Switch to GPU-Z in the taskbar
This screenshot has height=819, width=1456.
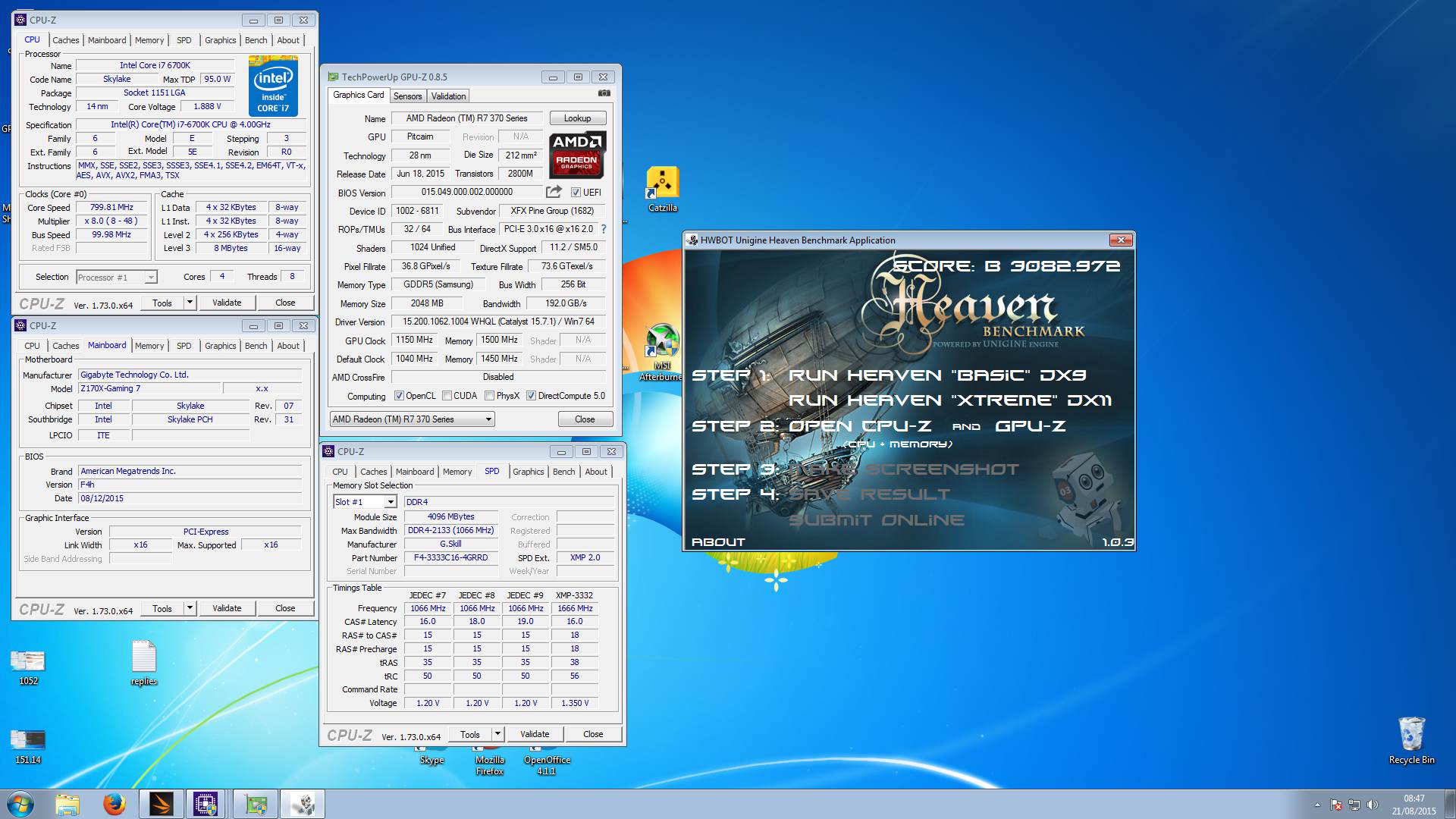[256, 804]
